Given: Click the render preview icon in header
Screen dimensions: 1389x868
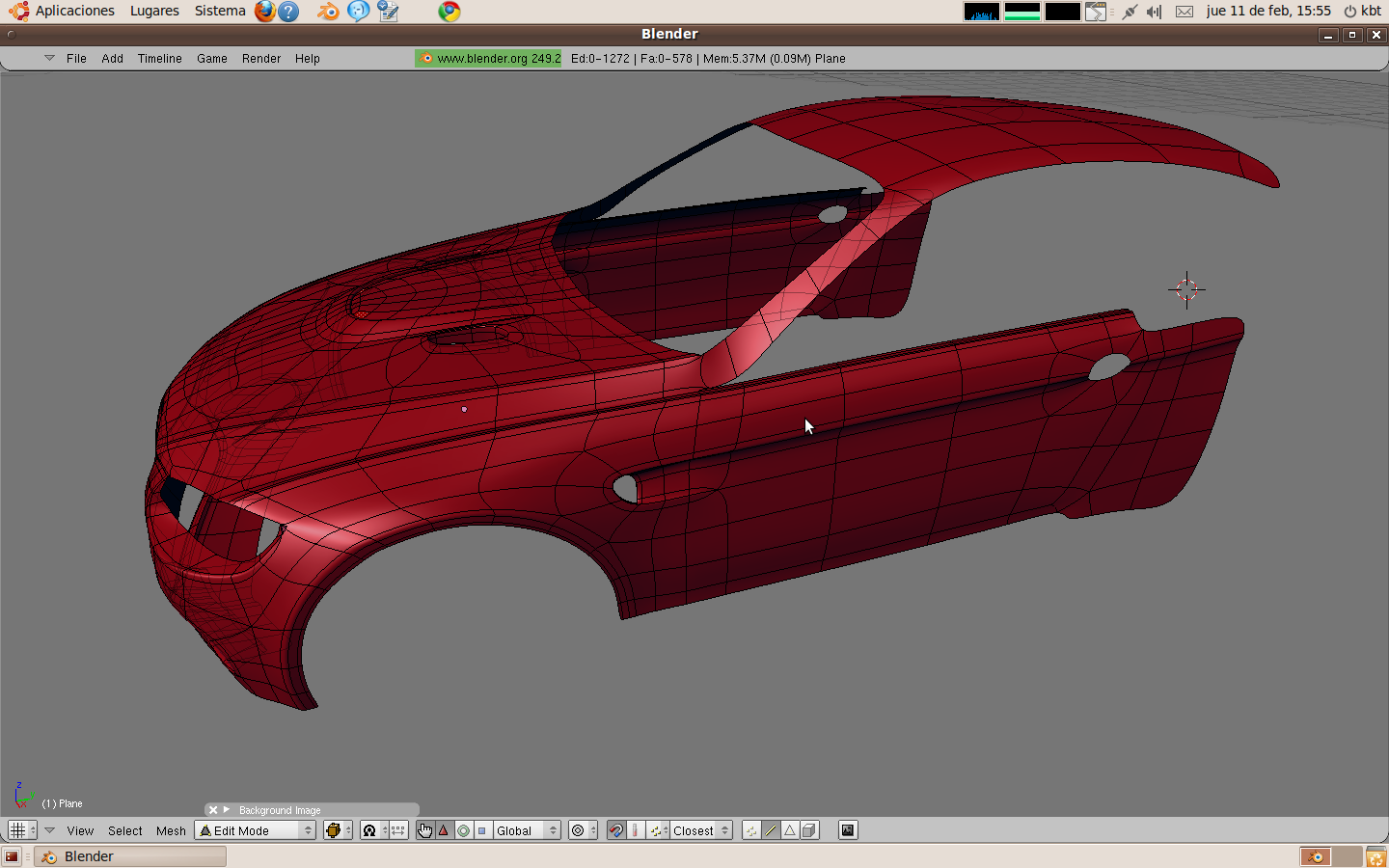Looking at the screenshot, I should 848,830.
